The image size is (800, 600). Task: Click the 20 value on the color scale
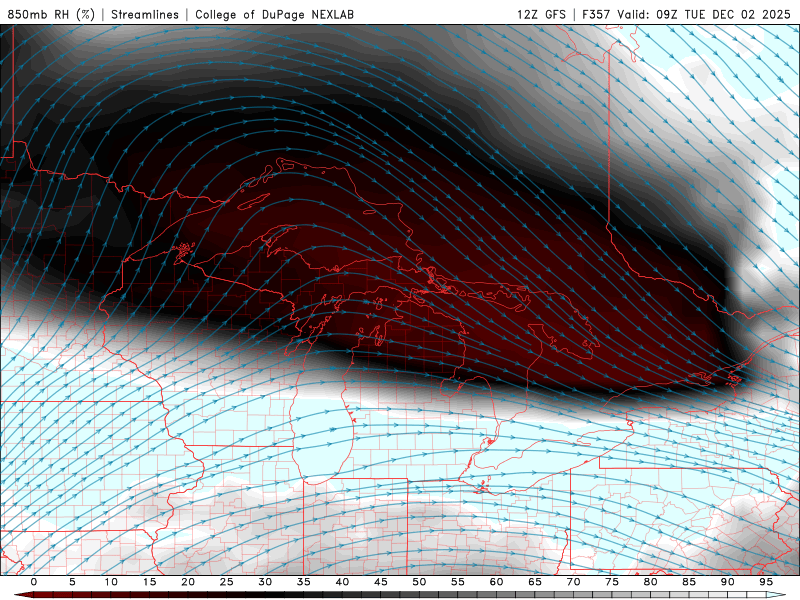click(188, 582)
